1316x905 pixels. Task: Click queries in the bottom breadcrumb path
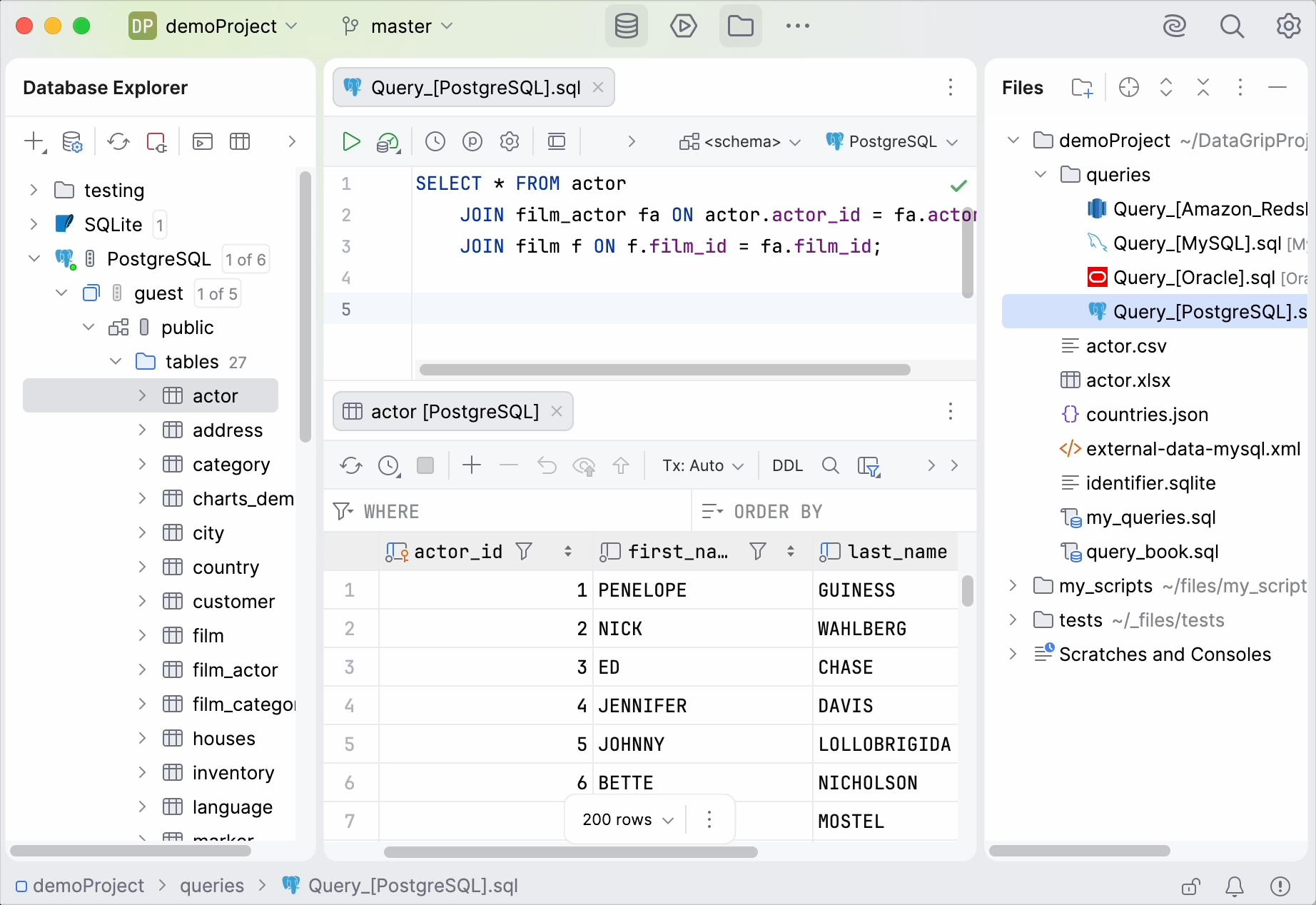pos(212,886)
